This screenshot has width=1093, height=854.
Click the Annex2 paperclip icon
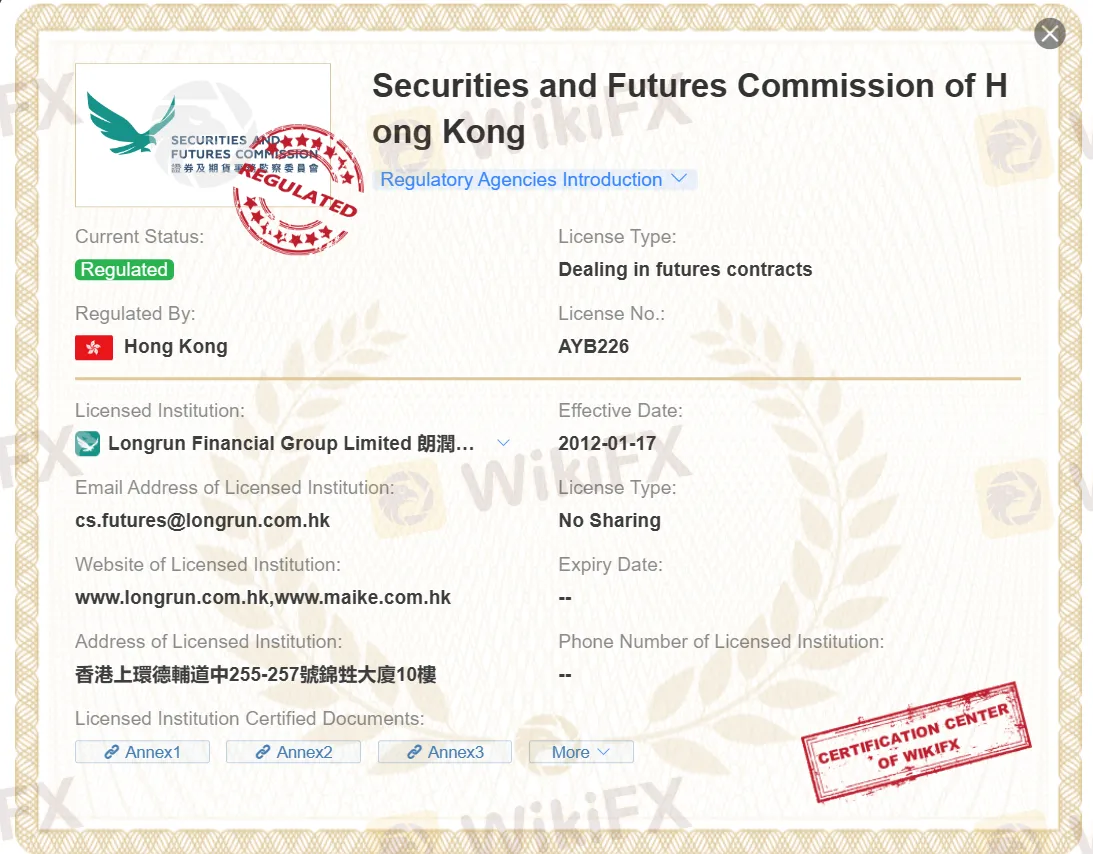pos(263,751)
